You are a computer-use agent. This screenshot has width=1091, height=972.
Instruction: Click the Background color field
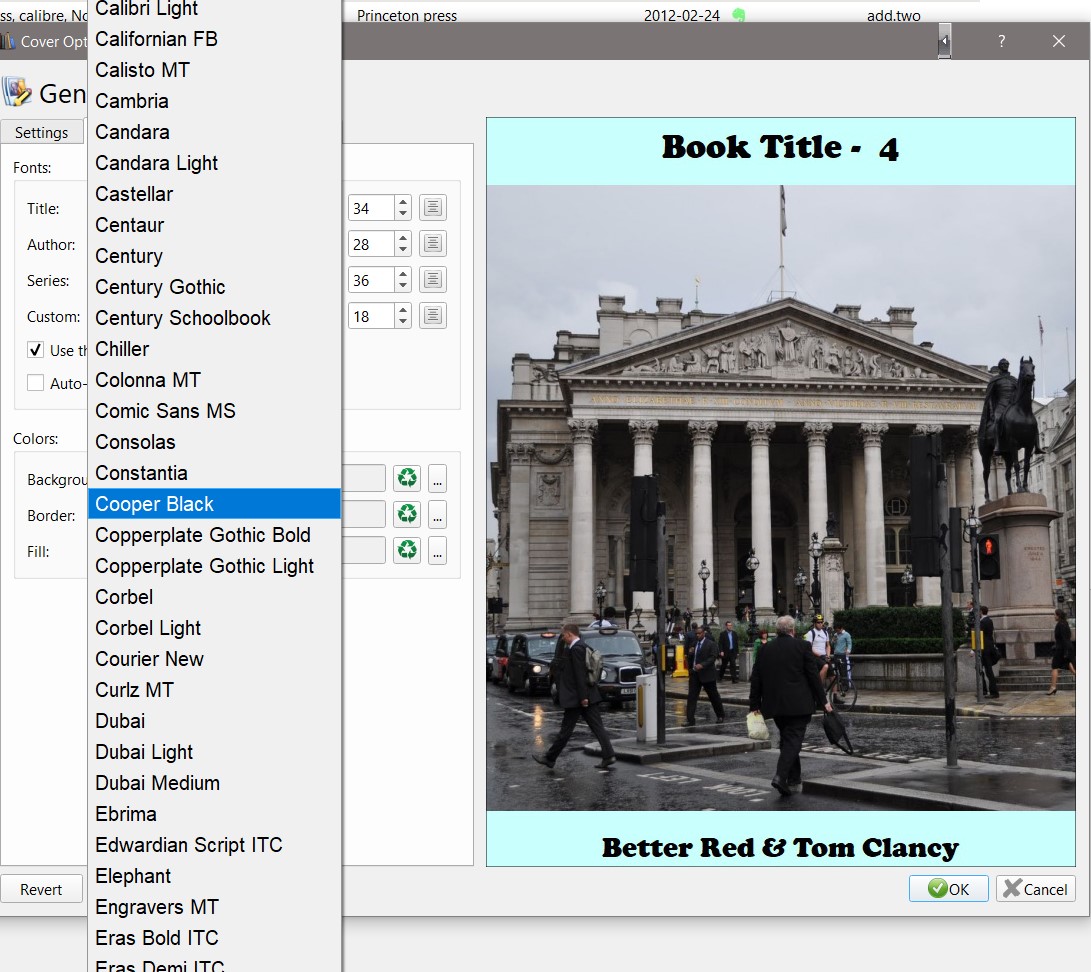pyautogui.click(x=363, y=478)
